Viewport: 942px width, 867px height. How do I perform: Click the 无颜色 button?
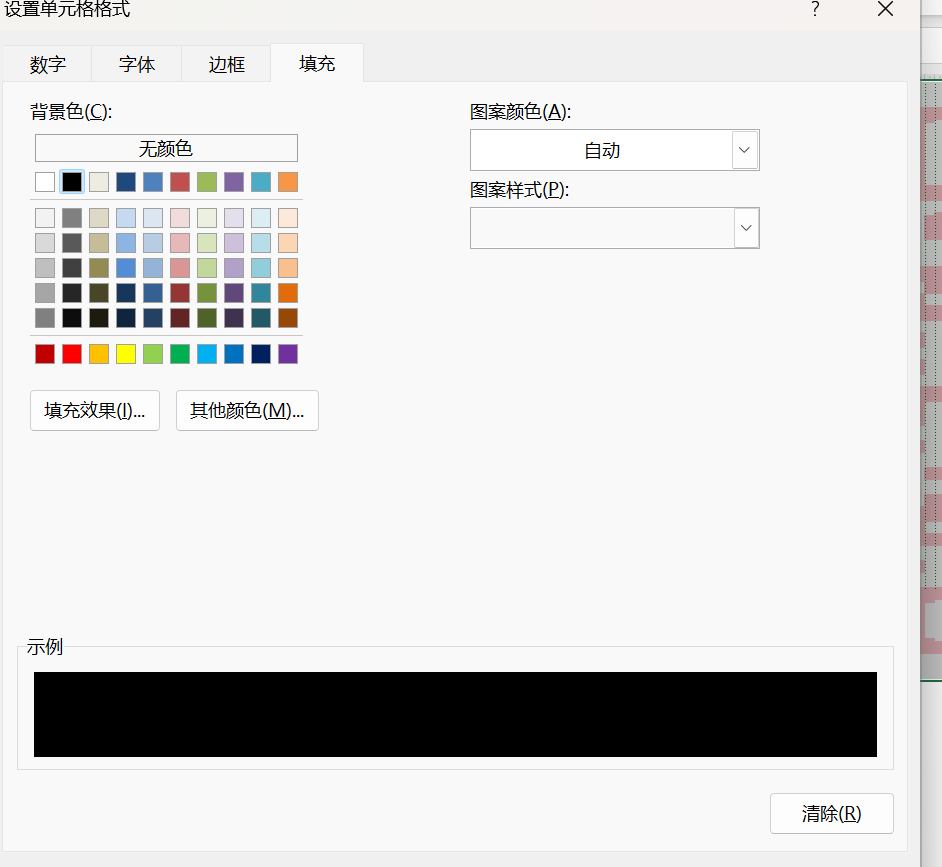(166, 148)
